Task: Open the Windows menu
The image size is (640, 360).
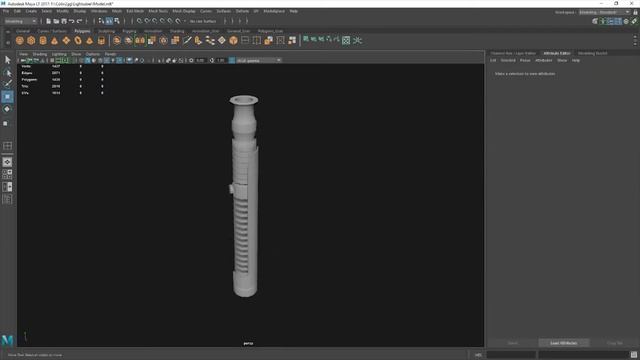Action: pyautogui.click(x=99, y=11)
